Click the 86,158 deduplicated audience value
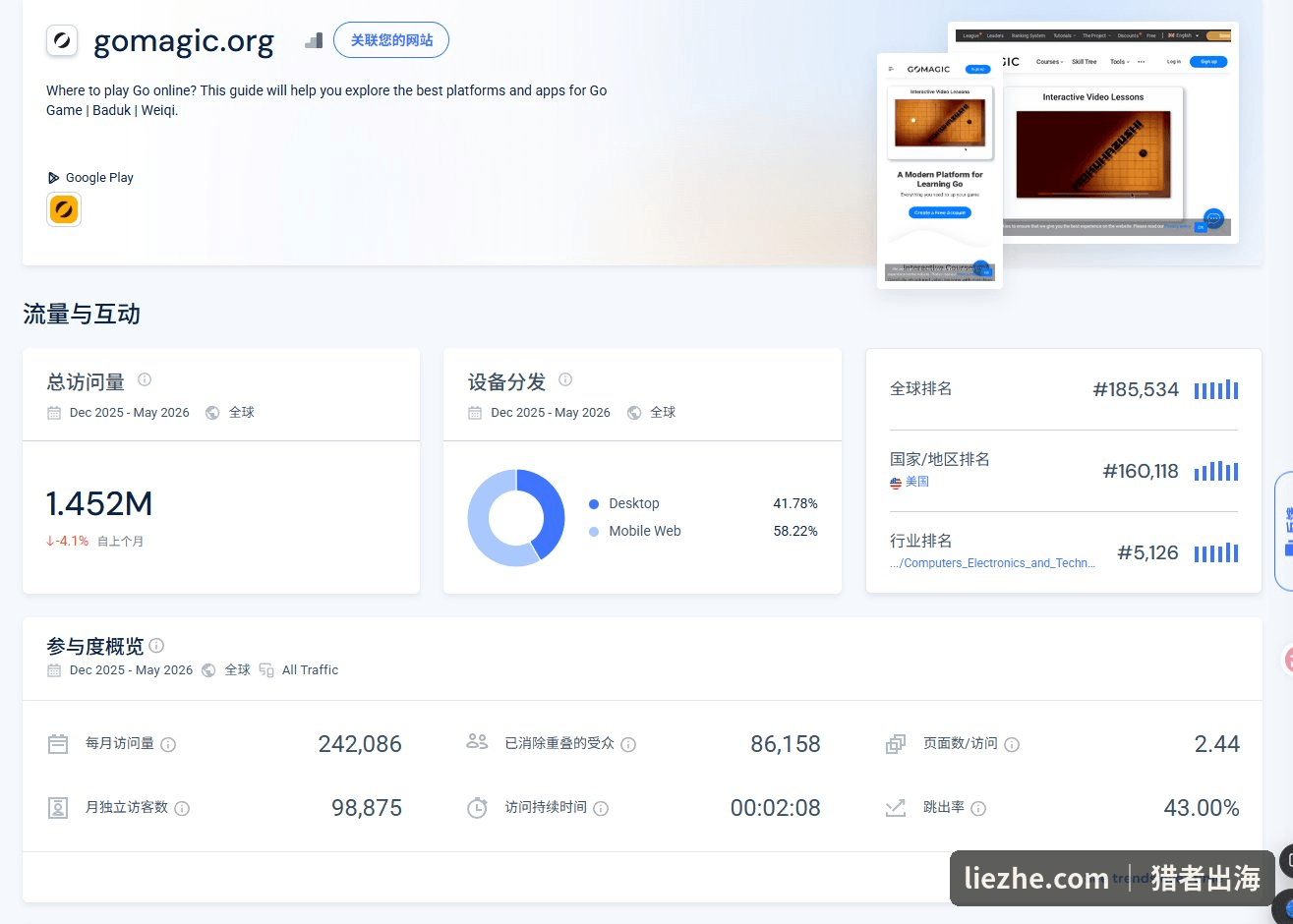This screenshot has height=924, width=1293. pos(786,744)
